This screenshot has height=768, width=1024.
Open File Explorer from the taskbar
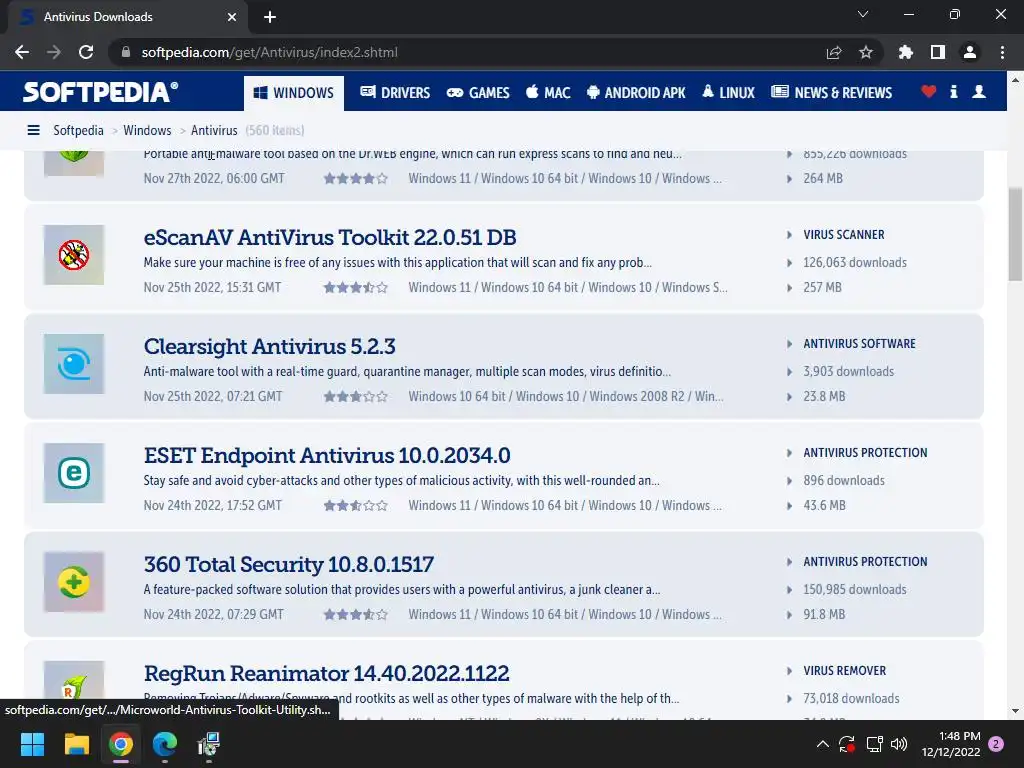76,744
